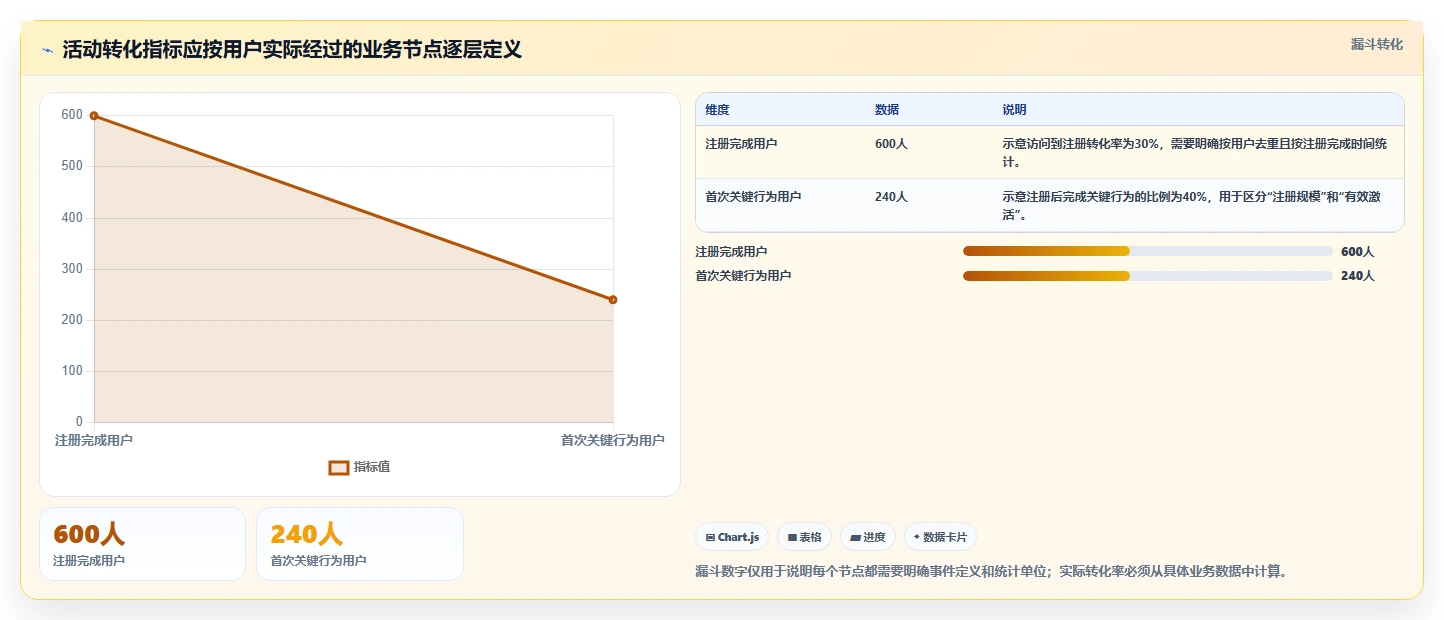Click the 100 y-axis tick label

click(x=72, y=371)
